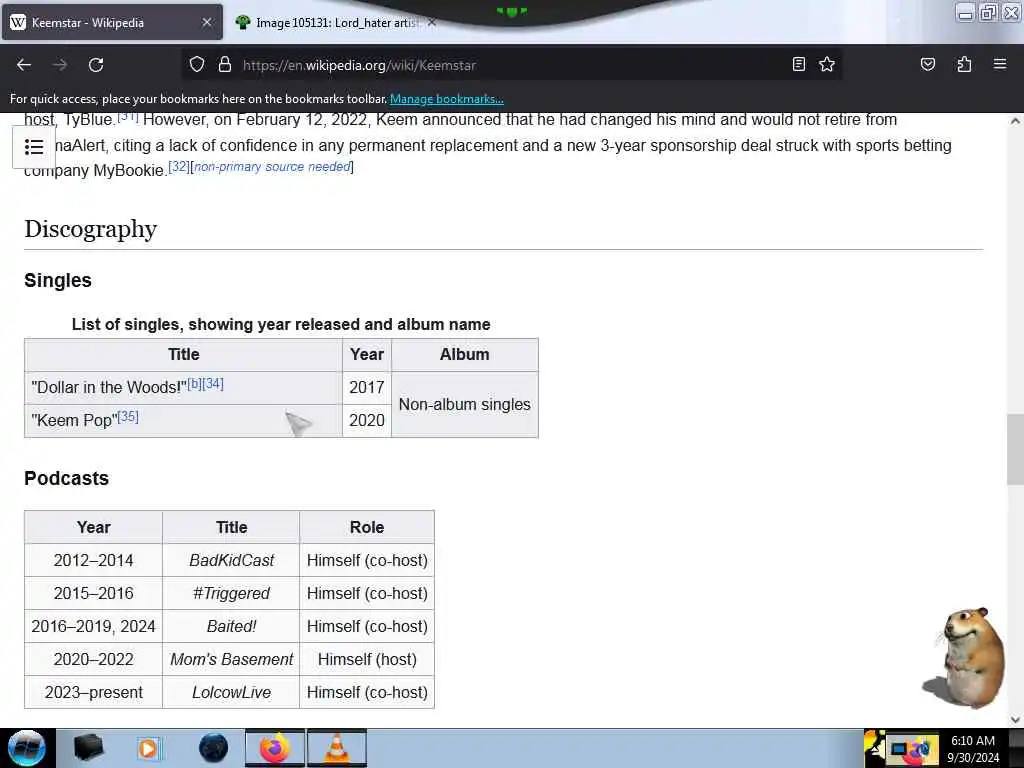Open Firefox application menu
This screenshot has width=1024, height=768.
tap(1000, 64)
